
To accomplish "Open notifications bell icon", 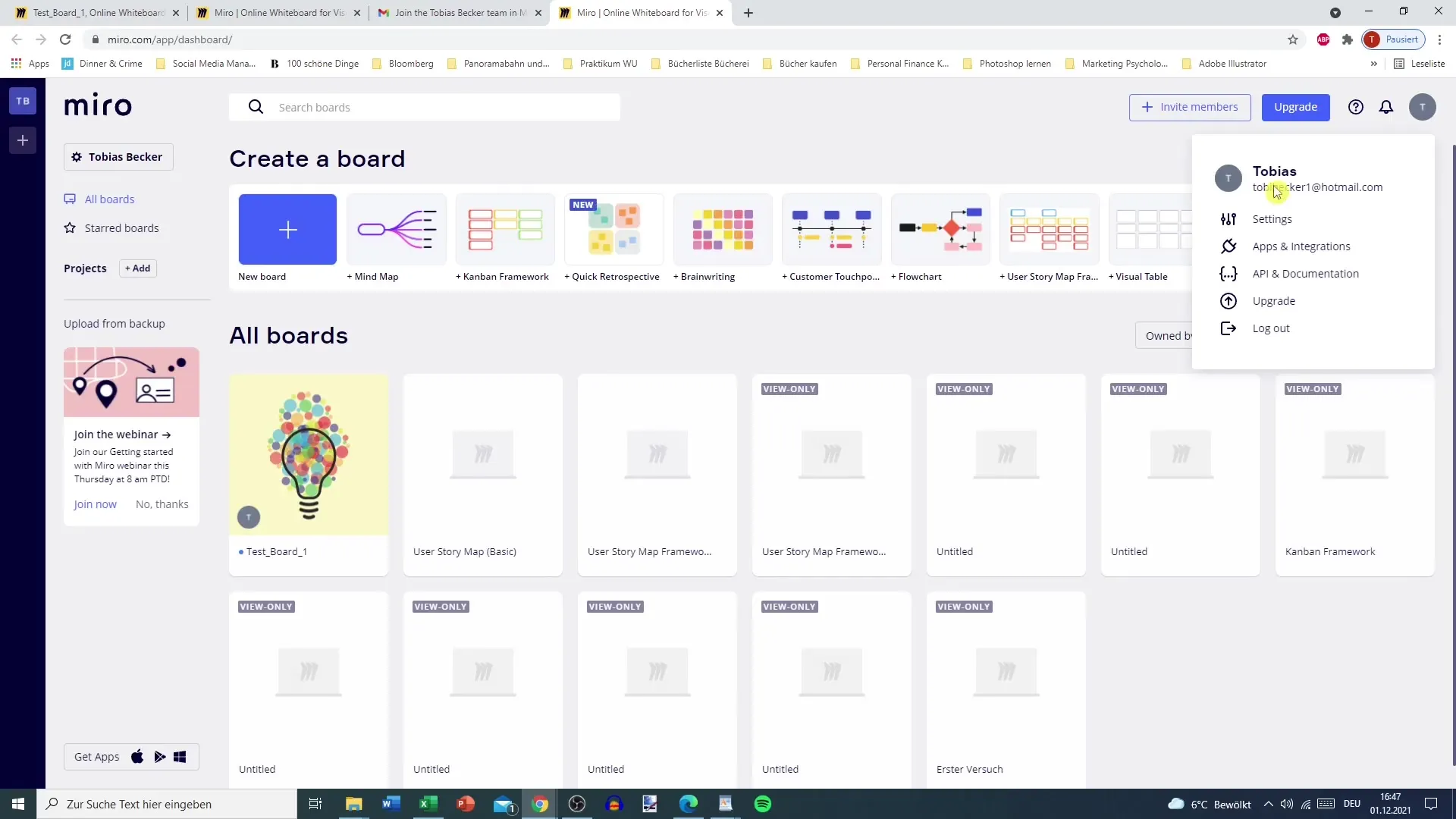I will 1386,107.
